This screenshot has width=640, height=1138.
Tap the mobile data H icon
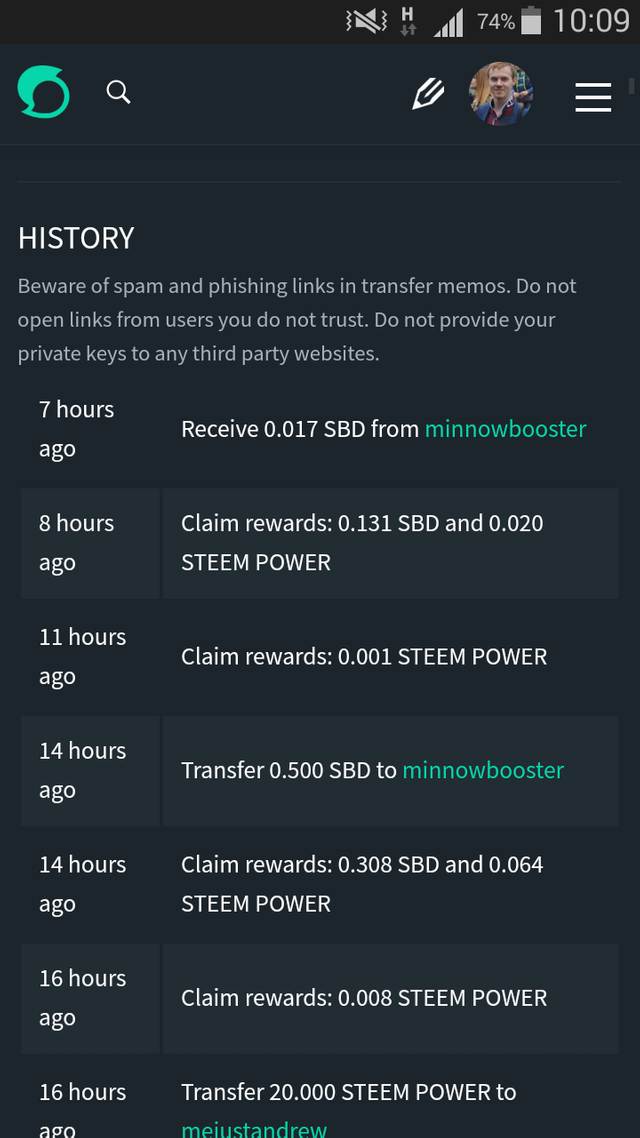pyautogui.click(x=407, y=21)
